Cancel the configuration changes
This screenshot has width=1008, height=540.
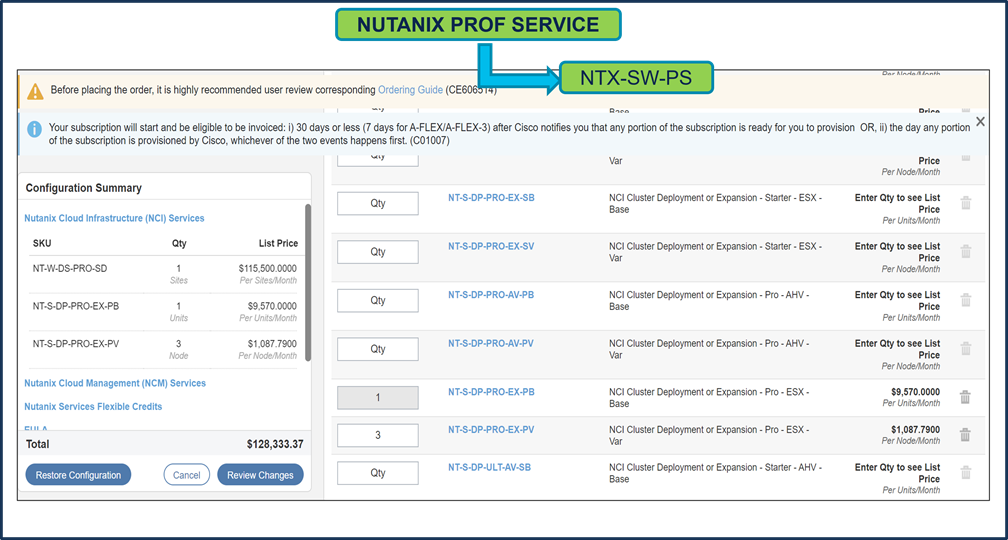pyautogui.click(x=186, y=475)
